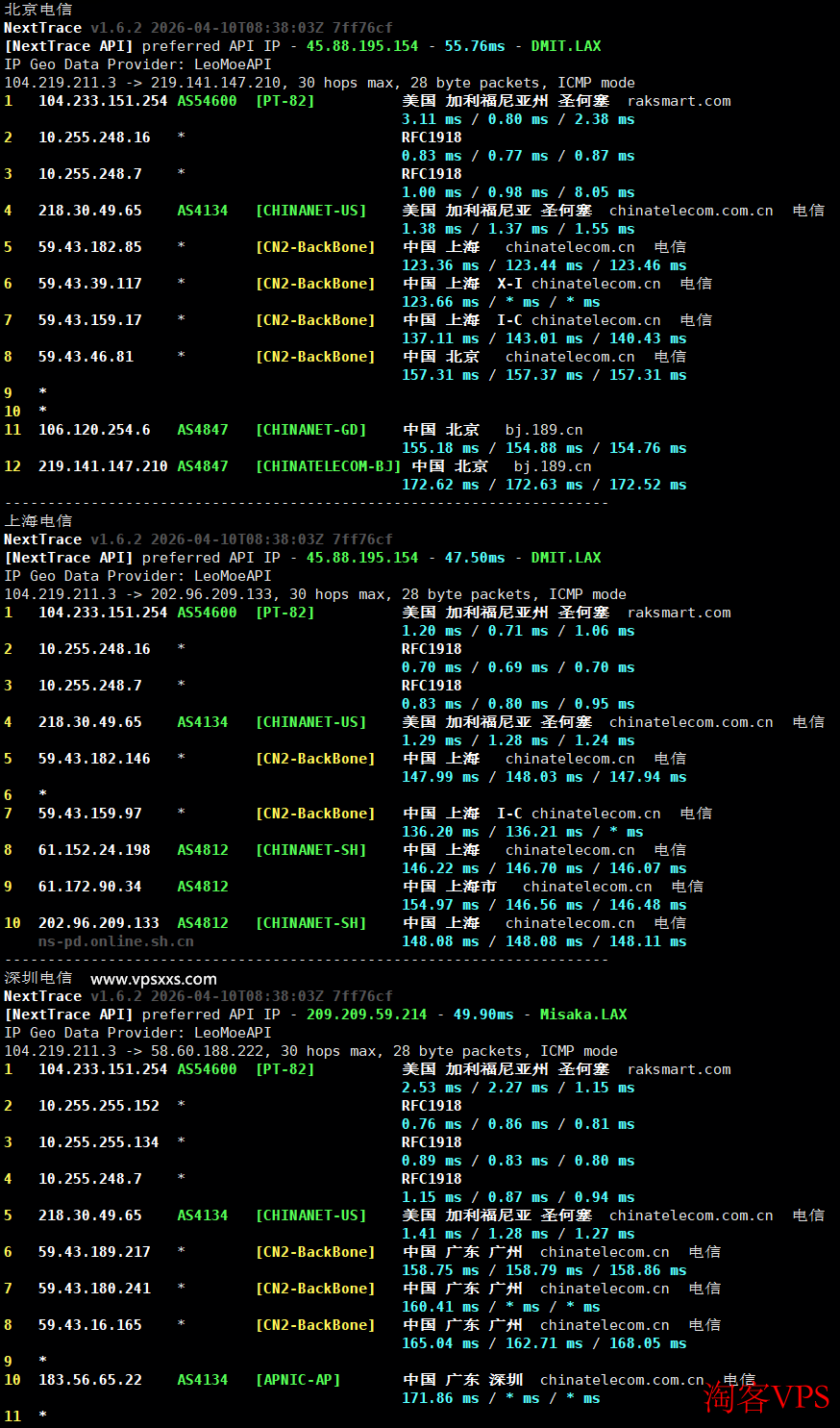This screenshot has width=840, height=1428.
Task: Click the [CHINANET-GD] network tag
Action: click(310, 430)
